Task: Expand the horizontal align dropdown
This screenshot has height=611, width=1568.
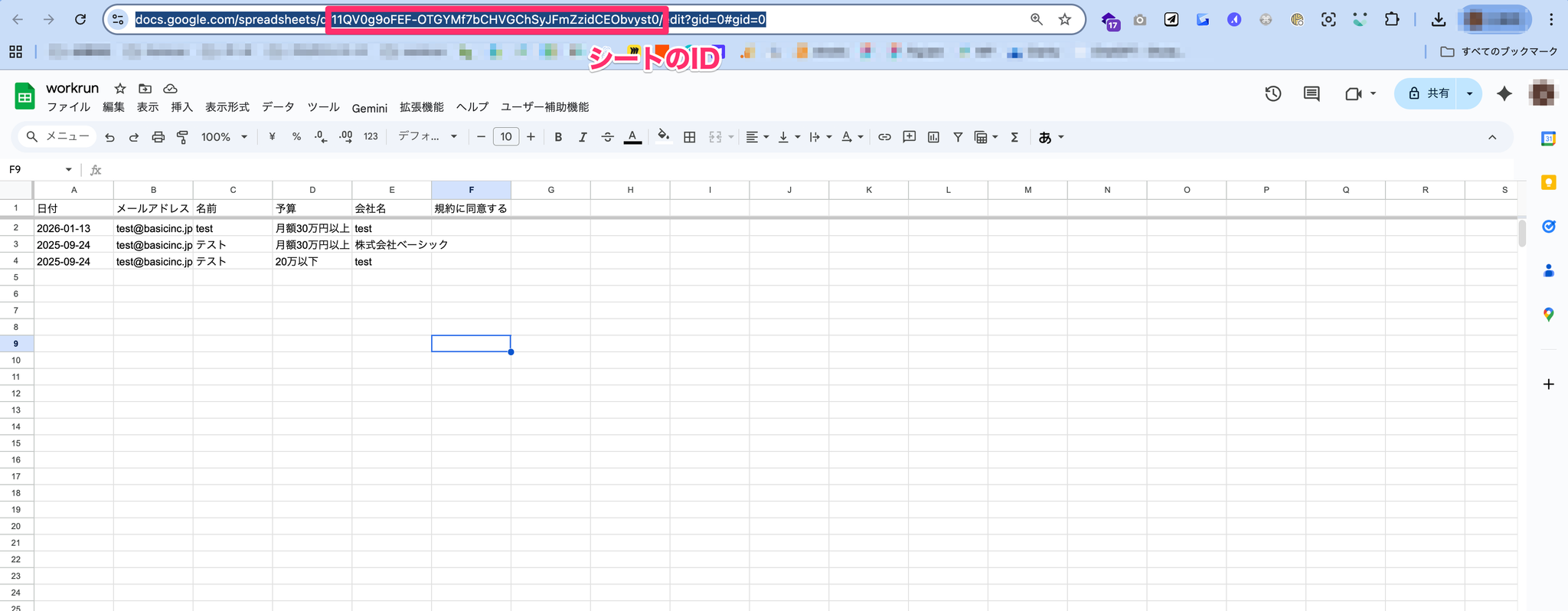Action: [757, 137]
